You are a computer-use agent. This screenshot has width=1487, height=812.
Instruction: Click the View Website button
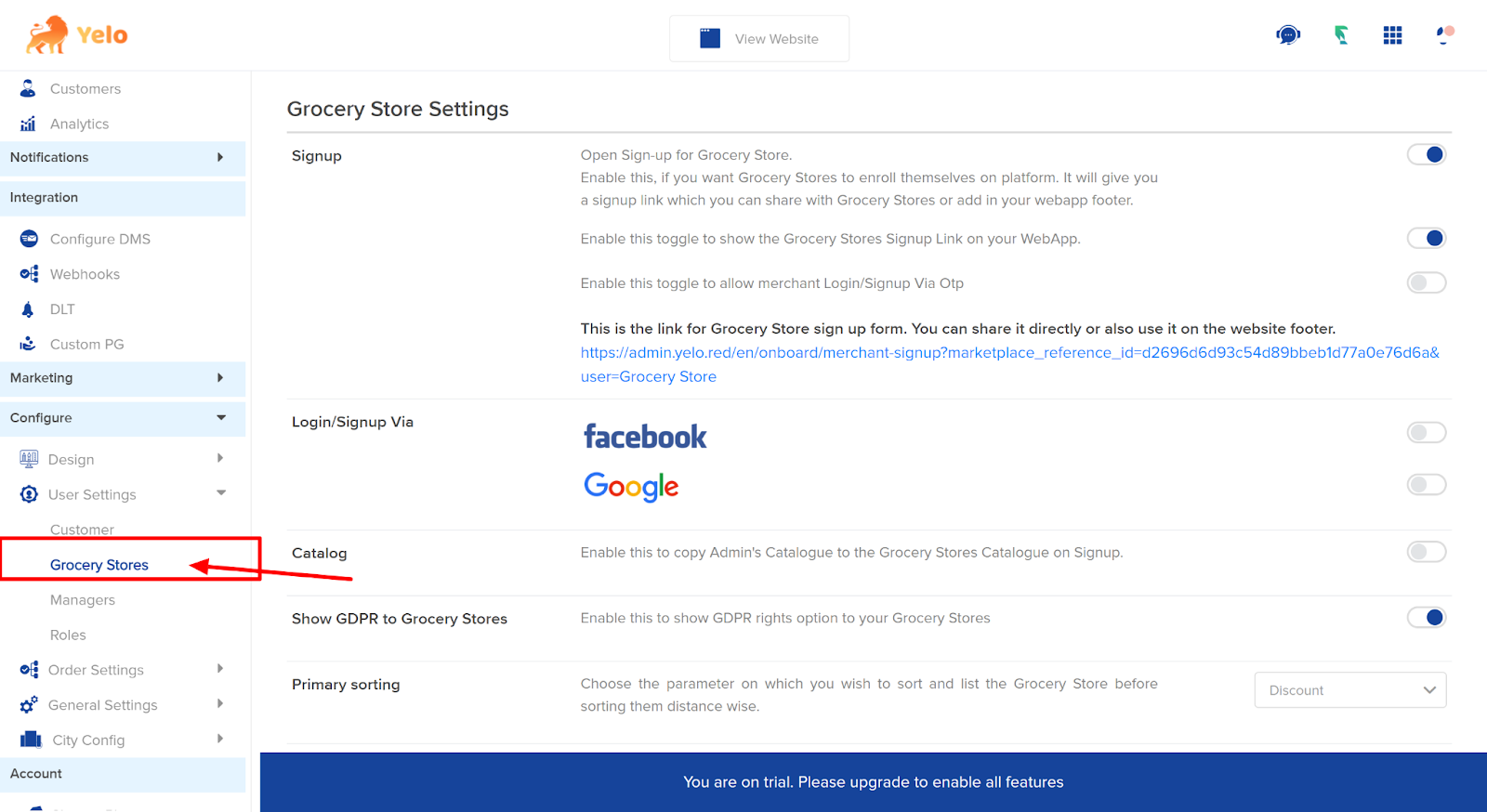coord(759,39)
